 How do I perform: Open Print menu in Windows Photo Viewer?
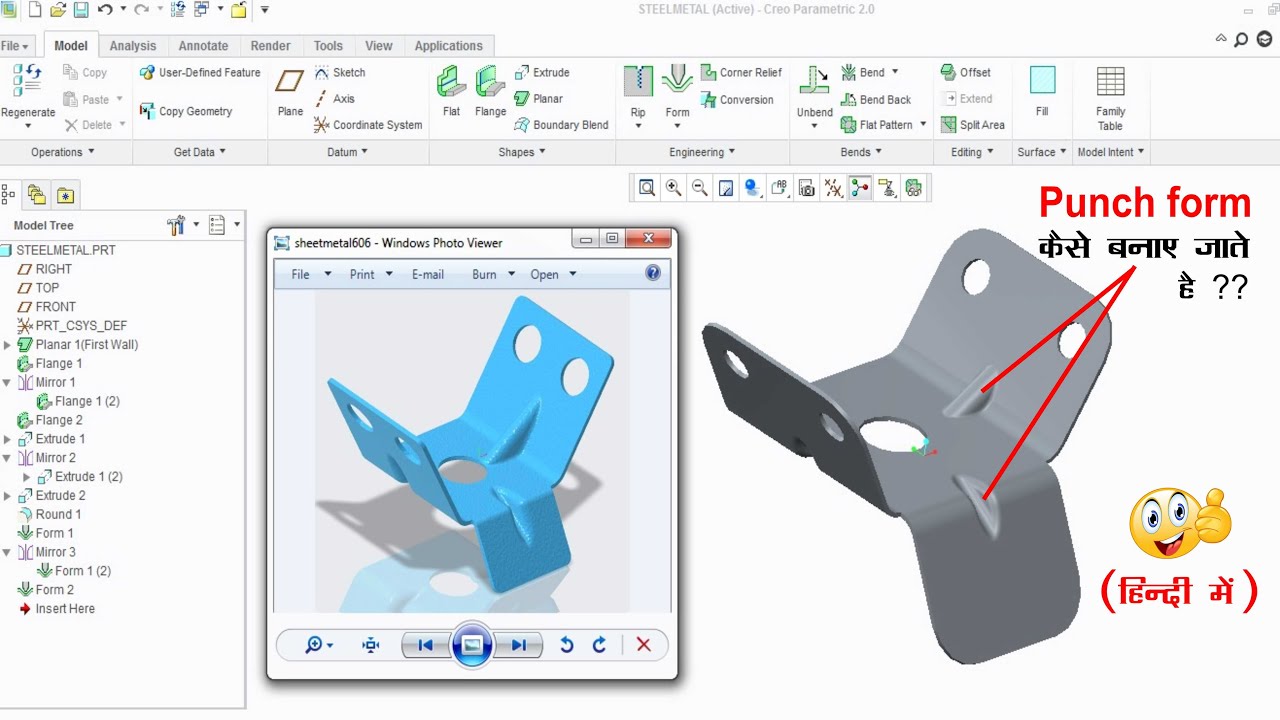pyautogui.click(x=370, y=274)
